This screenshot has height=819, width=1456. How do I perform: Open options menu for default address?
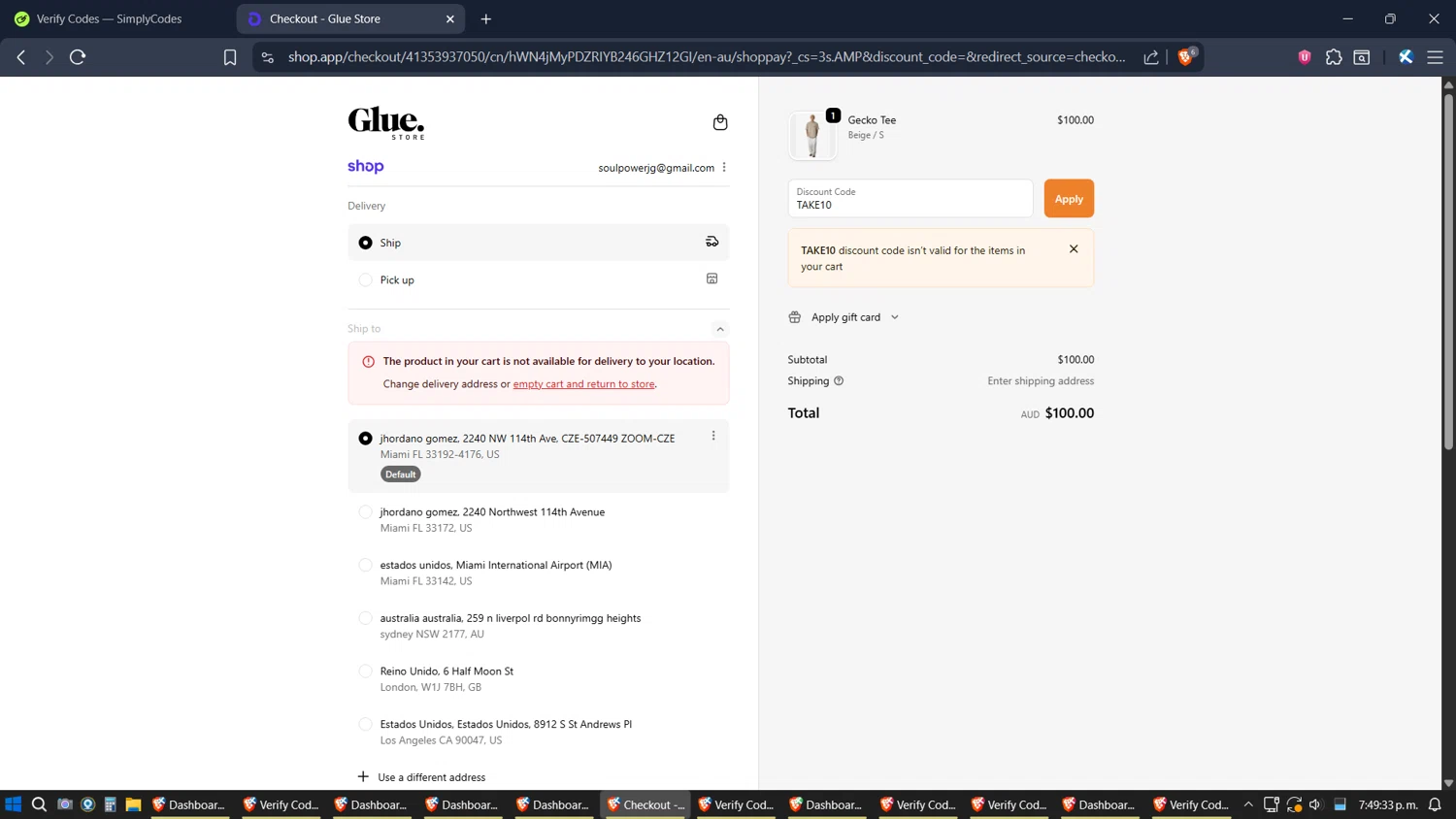pos(713,436)
